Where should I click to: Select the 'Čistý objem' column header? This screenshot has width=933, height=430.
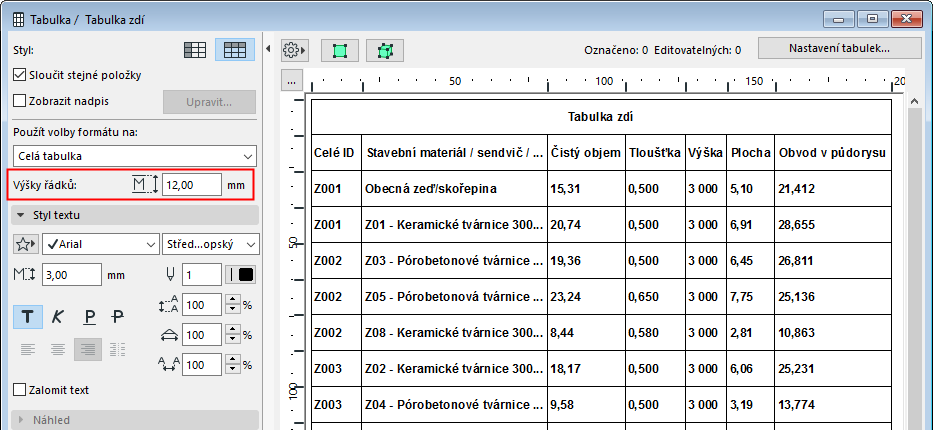pyautogui.click(x=586, y=153)
